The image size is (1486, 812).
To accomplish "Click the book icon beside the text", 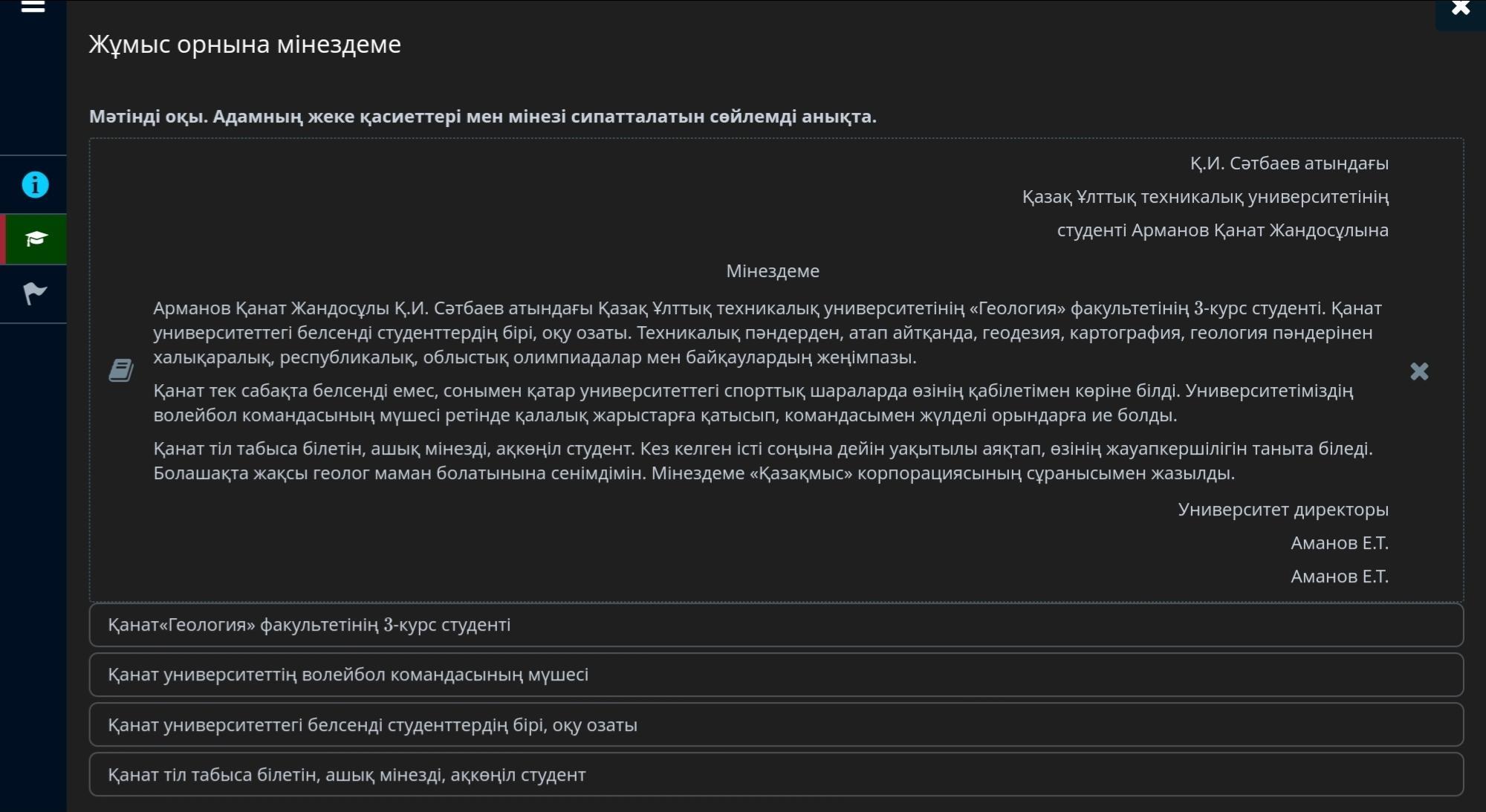I will click(121, 370).
